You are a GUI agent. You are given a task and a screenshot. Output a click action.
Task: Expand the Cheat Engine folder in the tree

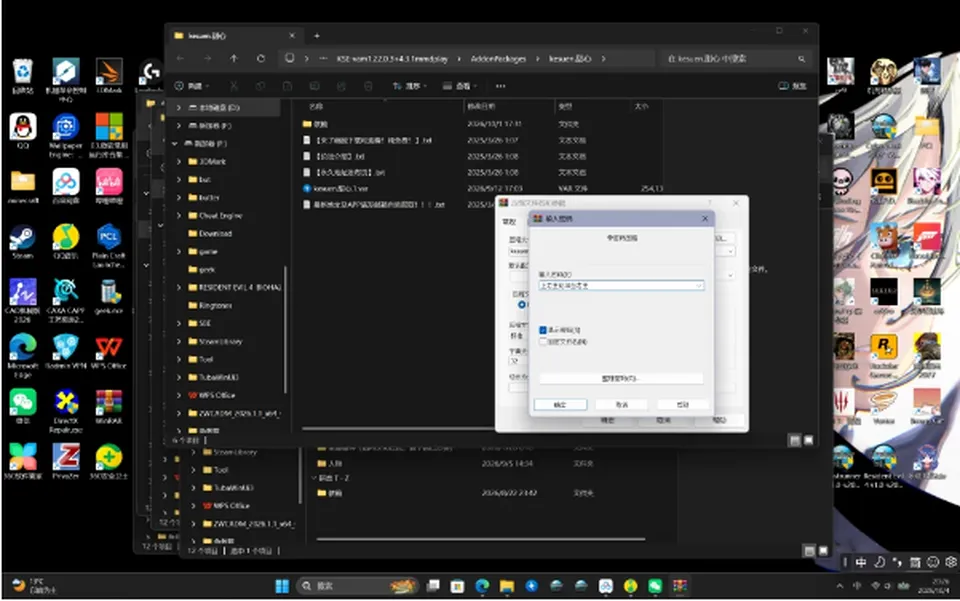point(179,215)
